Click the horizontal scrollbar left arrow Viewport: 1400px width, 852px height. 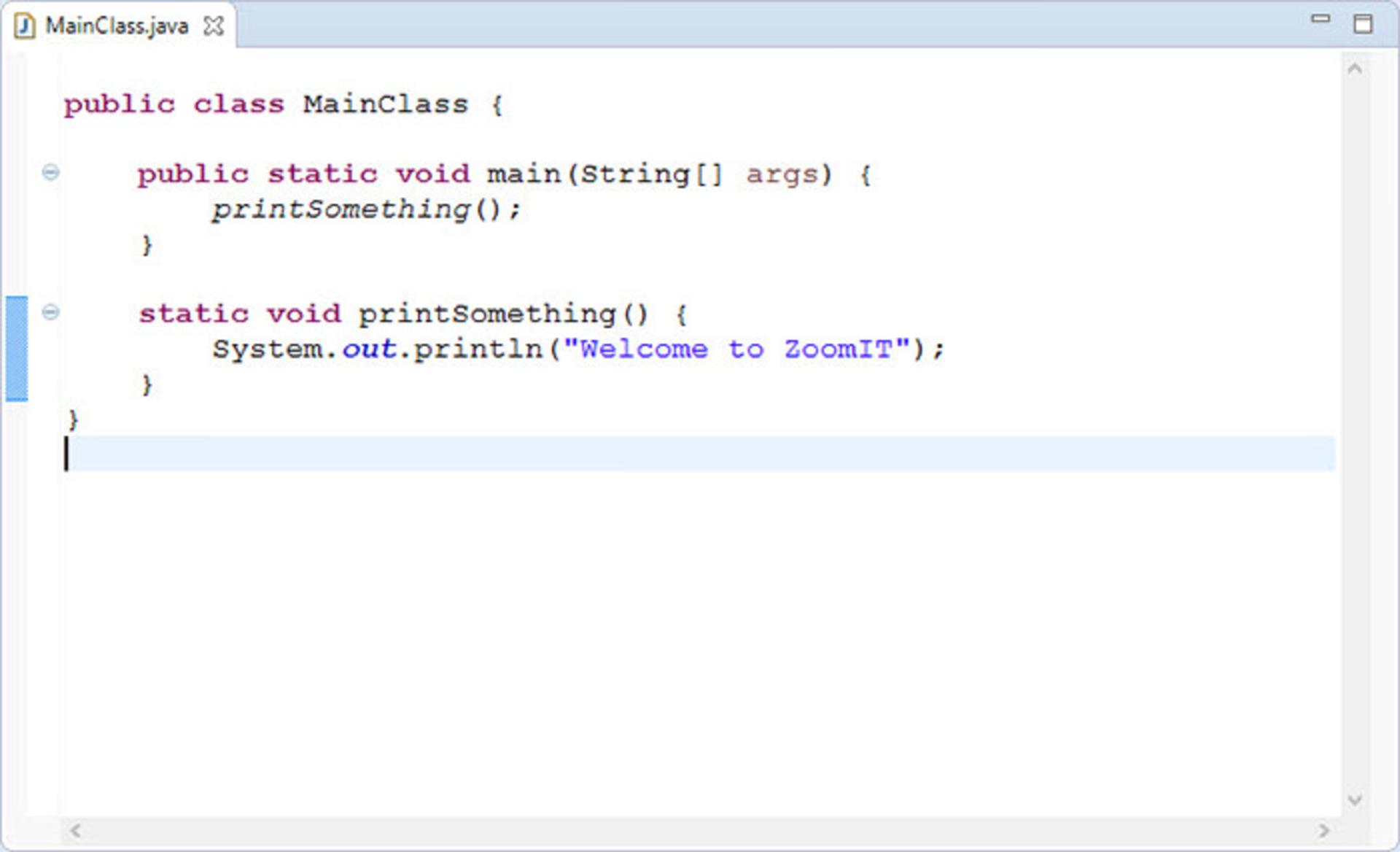pos(75,831)
